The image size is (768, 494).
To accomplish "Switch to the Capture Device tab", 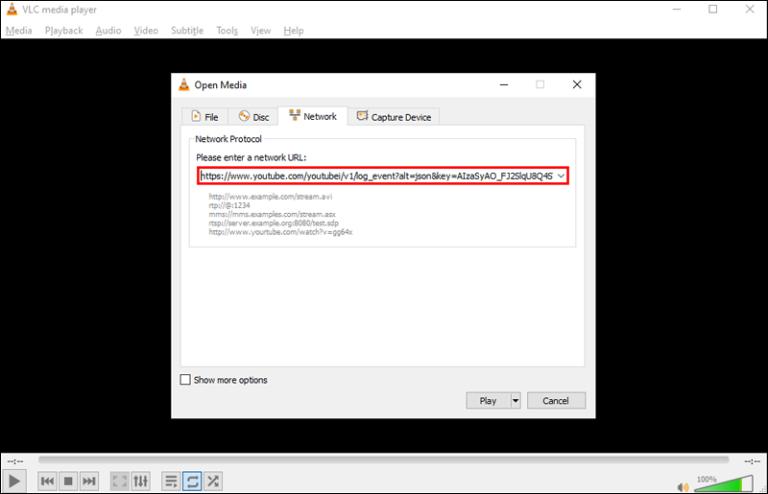I will pos(394,117).
